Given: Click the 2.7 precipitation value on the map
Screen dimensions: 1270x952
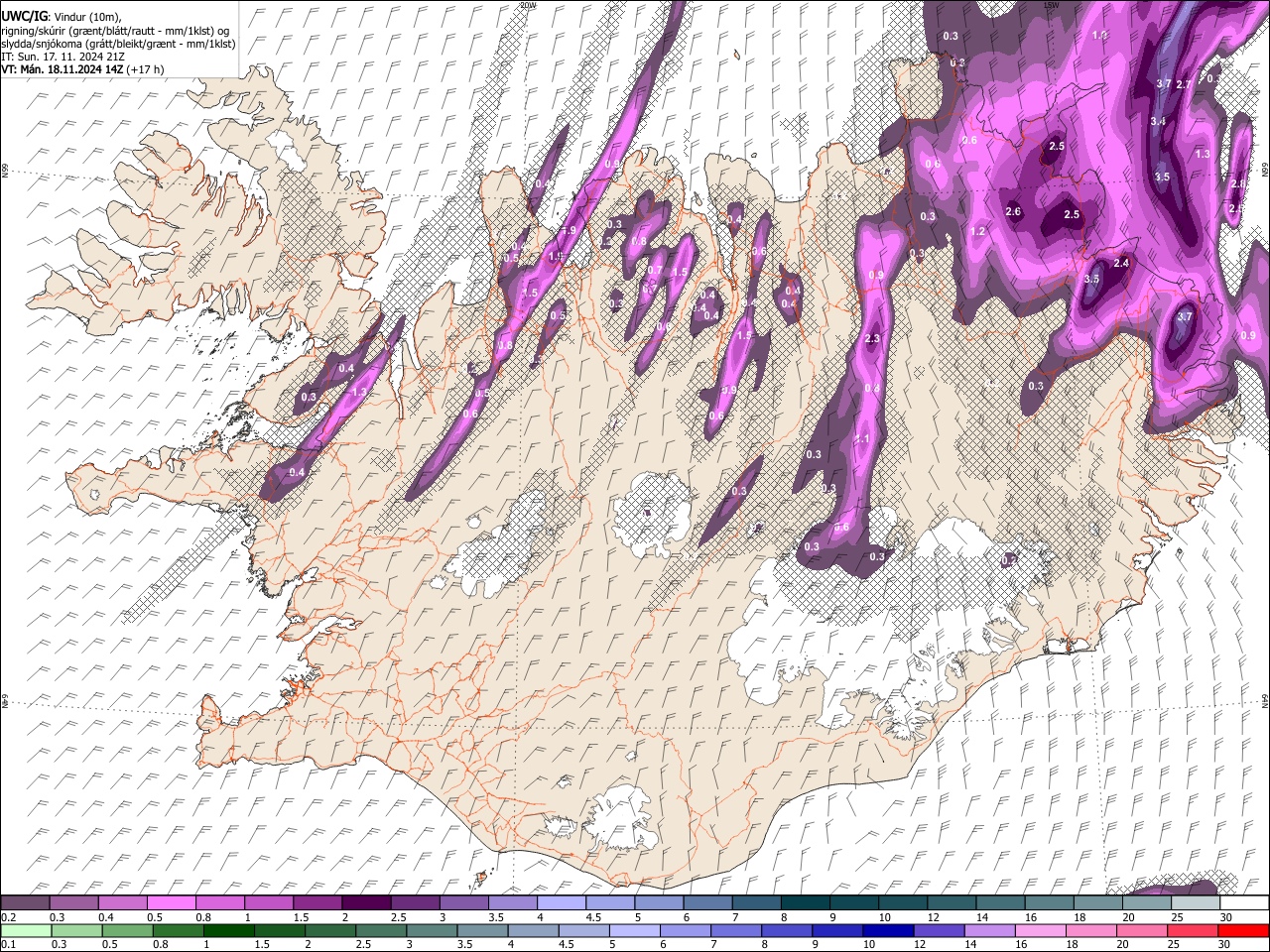Looking at the screenshot, I should pyautogui.click(x=1183, y=84).
